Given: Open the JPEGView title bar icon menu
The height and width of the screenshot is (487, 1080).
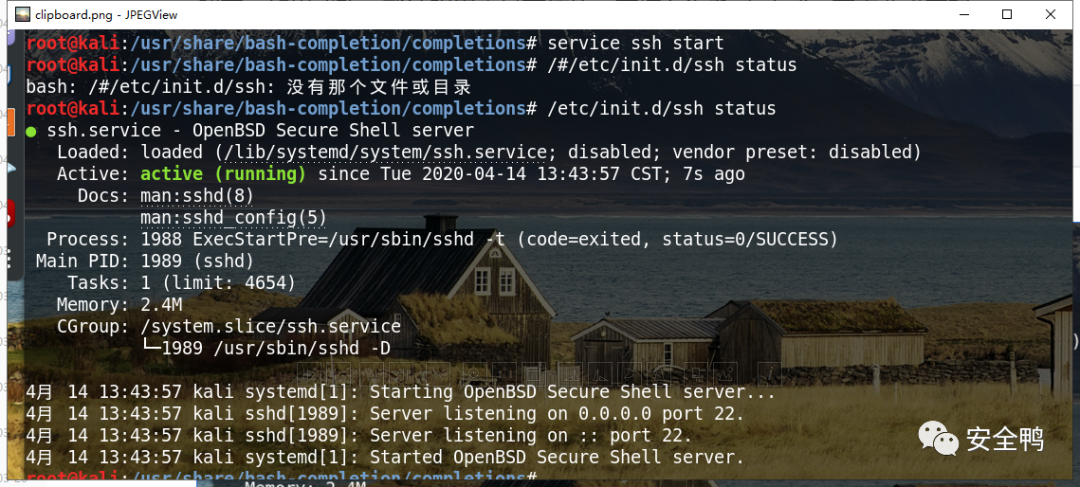Looking at the screenshot, I should [23, 14].
